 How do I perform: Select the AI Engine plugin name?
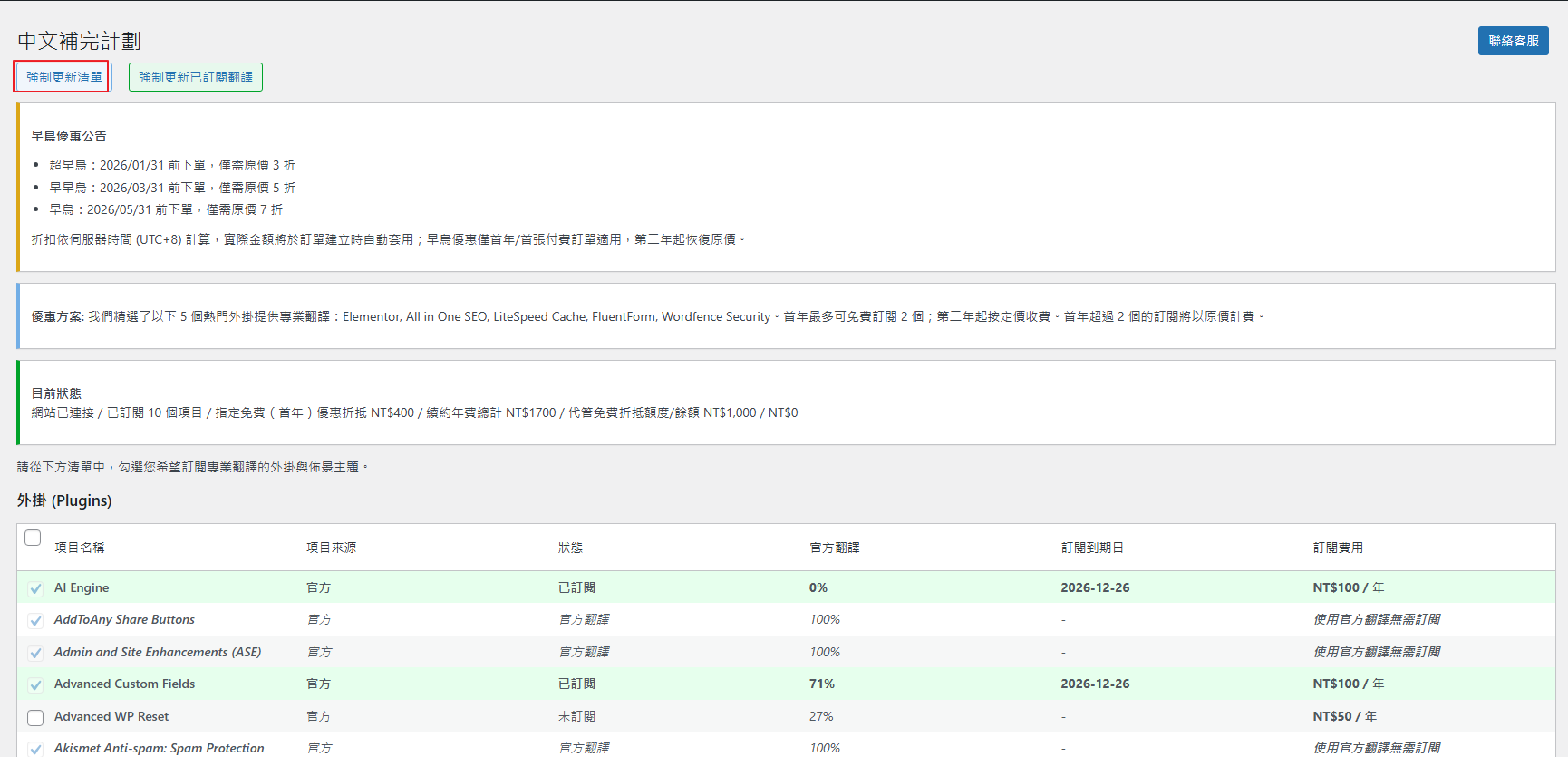coord(82,587)
